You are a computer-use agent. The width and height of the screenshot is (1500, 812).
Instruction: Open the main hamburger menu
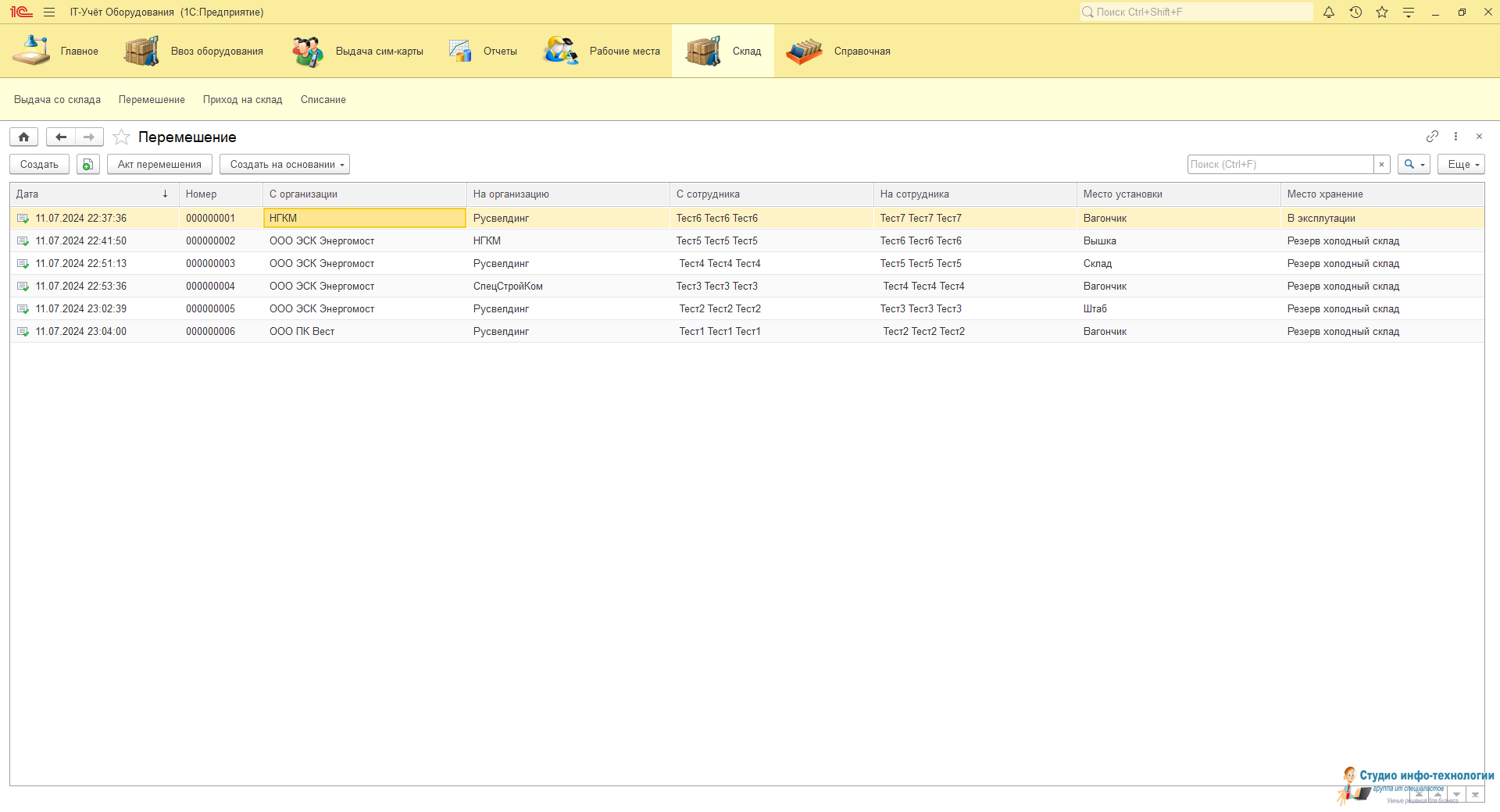click(49, 12)
